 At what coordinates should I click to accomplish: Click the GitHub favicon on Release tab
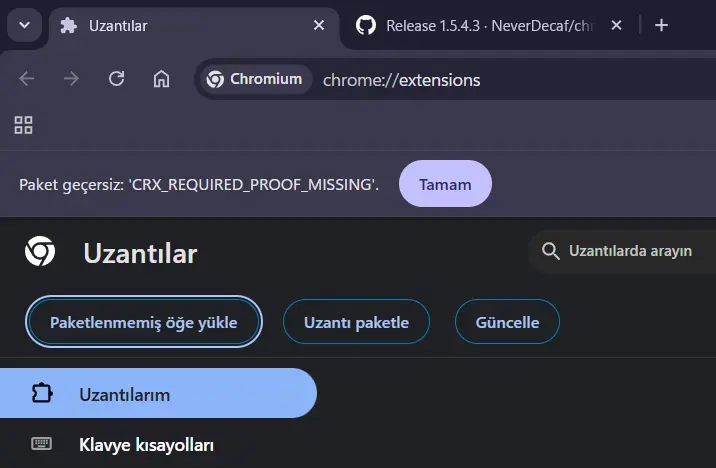coord(366,25)
